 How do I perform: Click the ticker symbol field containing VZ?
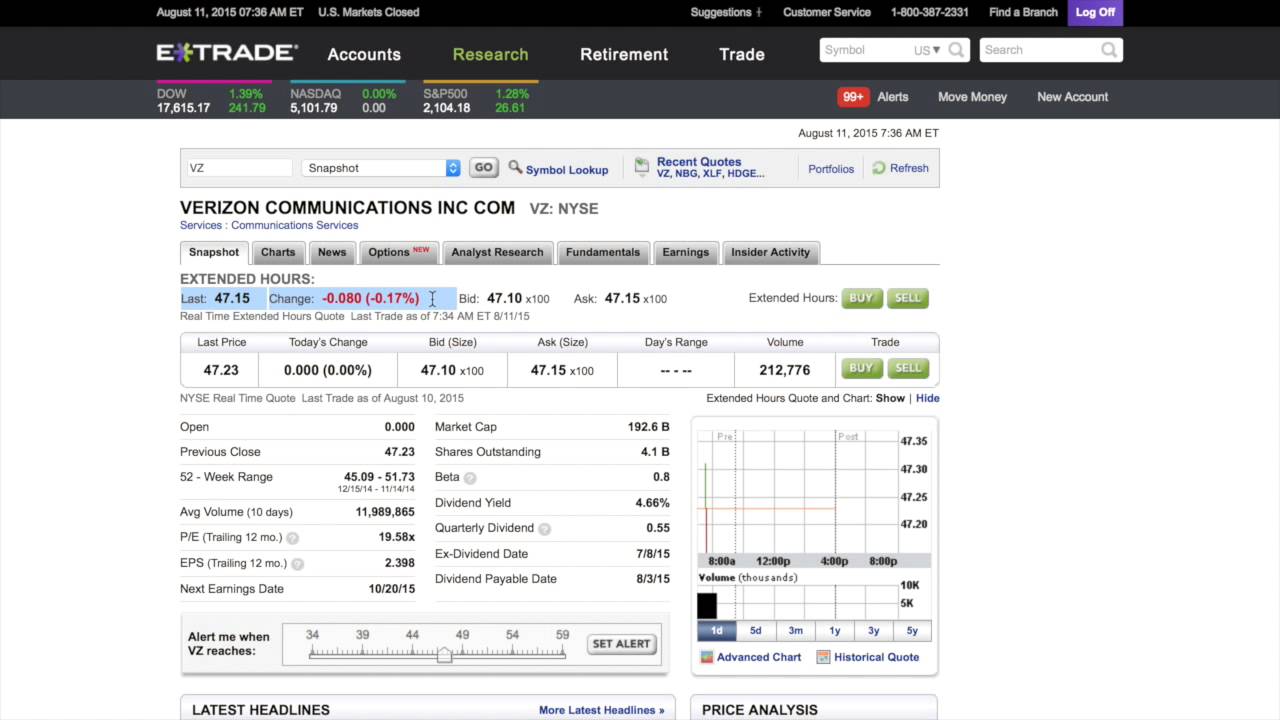[239, 168]
